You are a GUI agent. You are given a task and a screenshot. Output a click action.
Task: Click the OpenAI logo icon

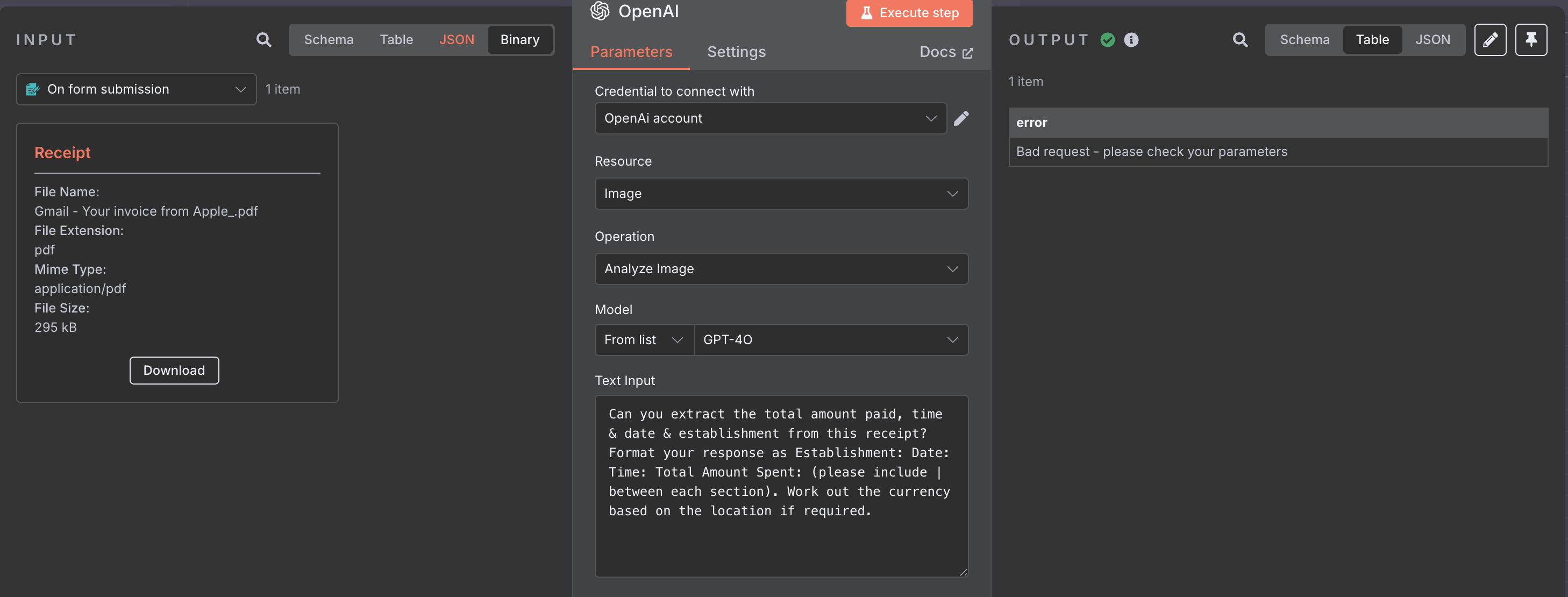point(600,11)
